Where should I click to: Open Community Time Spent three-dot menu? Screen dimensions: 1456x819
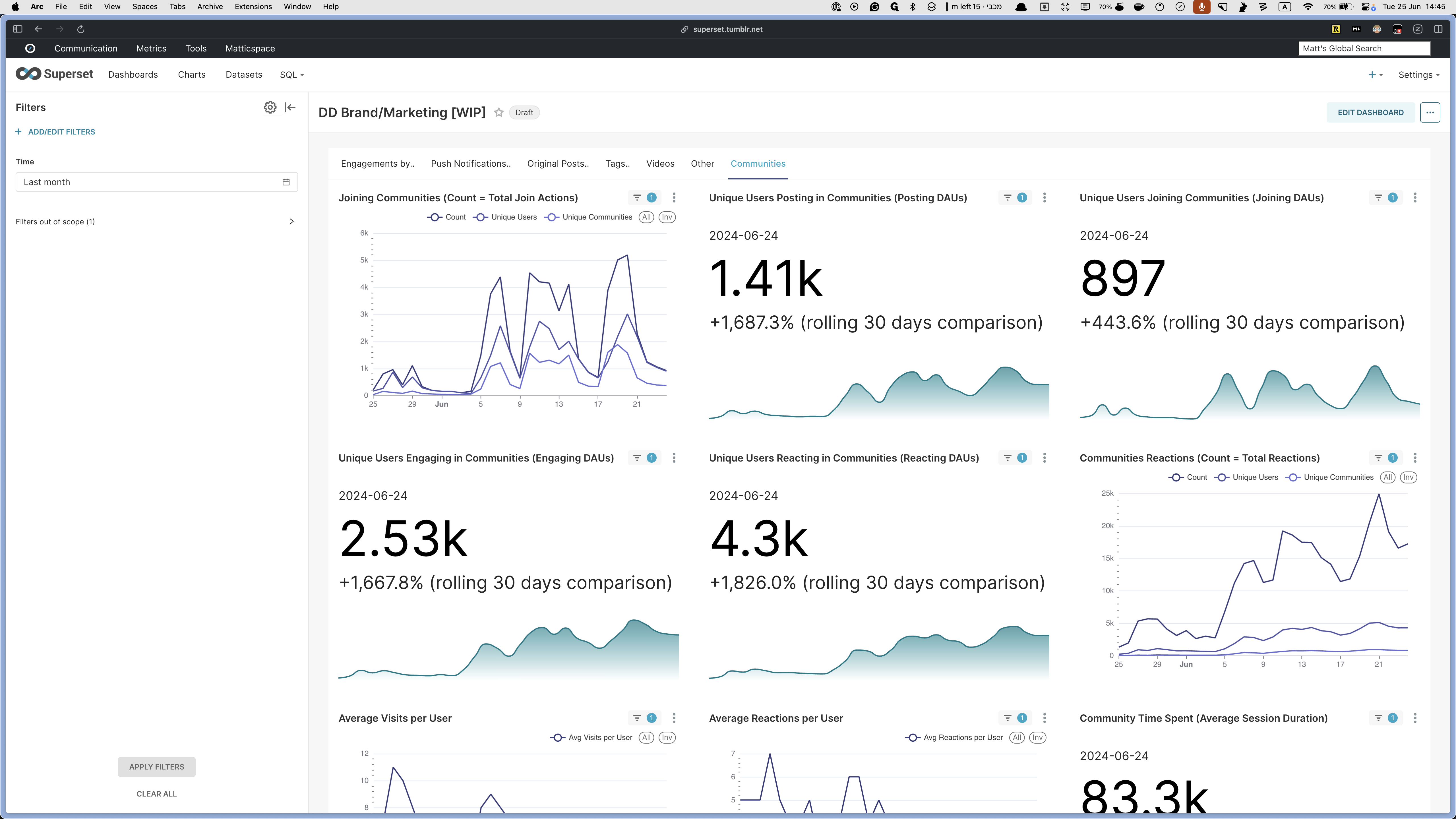[x=1415, y=718]
